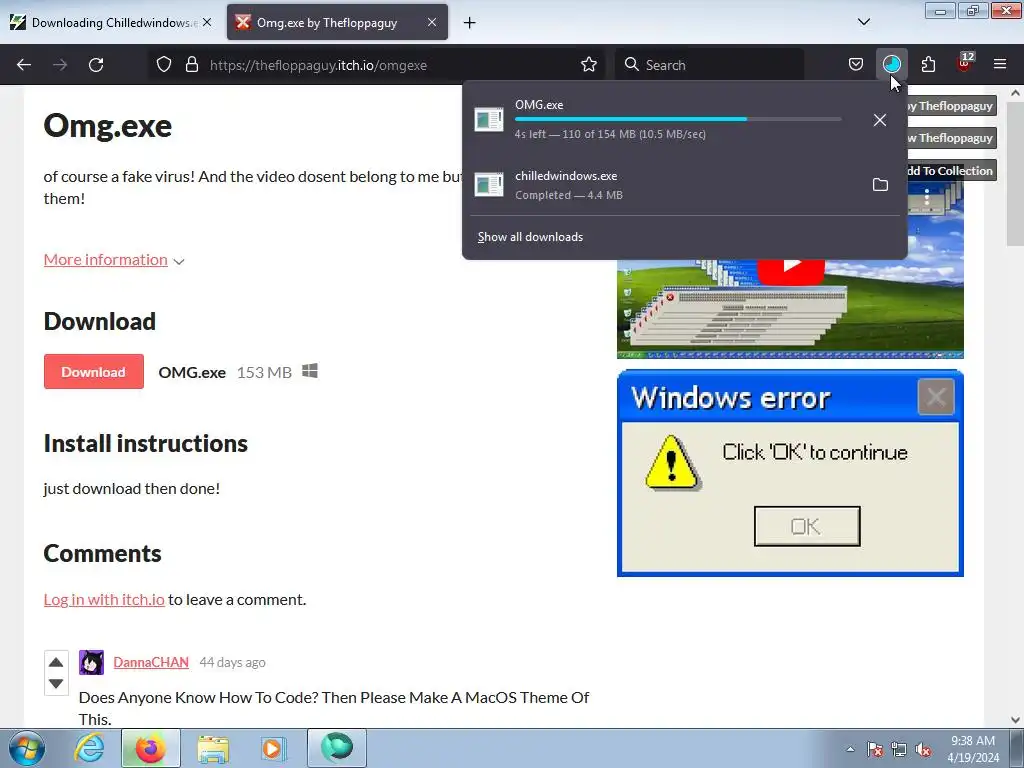Upvote DannaCHAN's comment

(56, 662)
